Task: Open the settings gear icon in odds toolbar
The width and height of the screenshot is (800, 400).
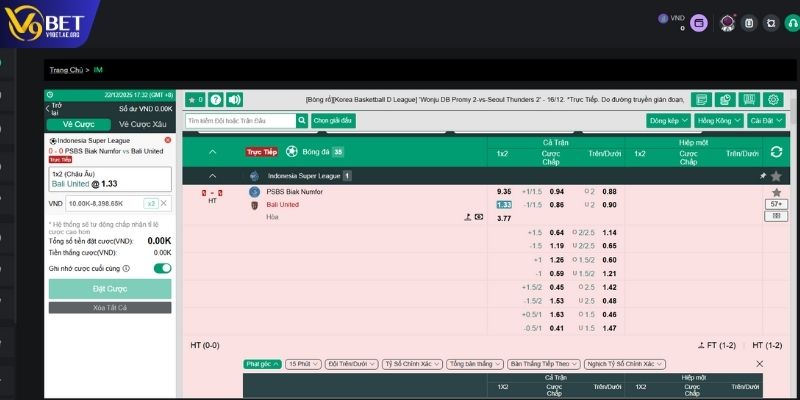Action: [x=772, y=100]
